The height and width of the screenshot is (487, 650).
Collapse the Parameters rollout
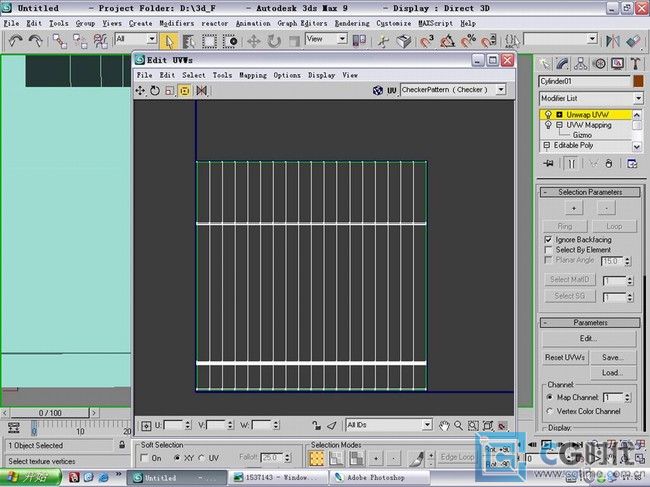coord(590,322)
